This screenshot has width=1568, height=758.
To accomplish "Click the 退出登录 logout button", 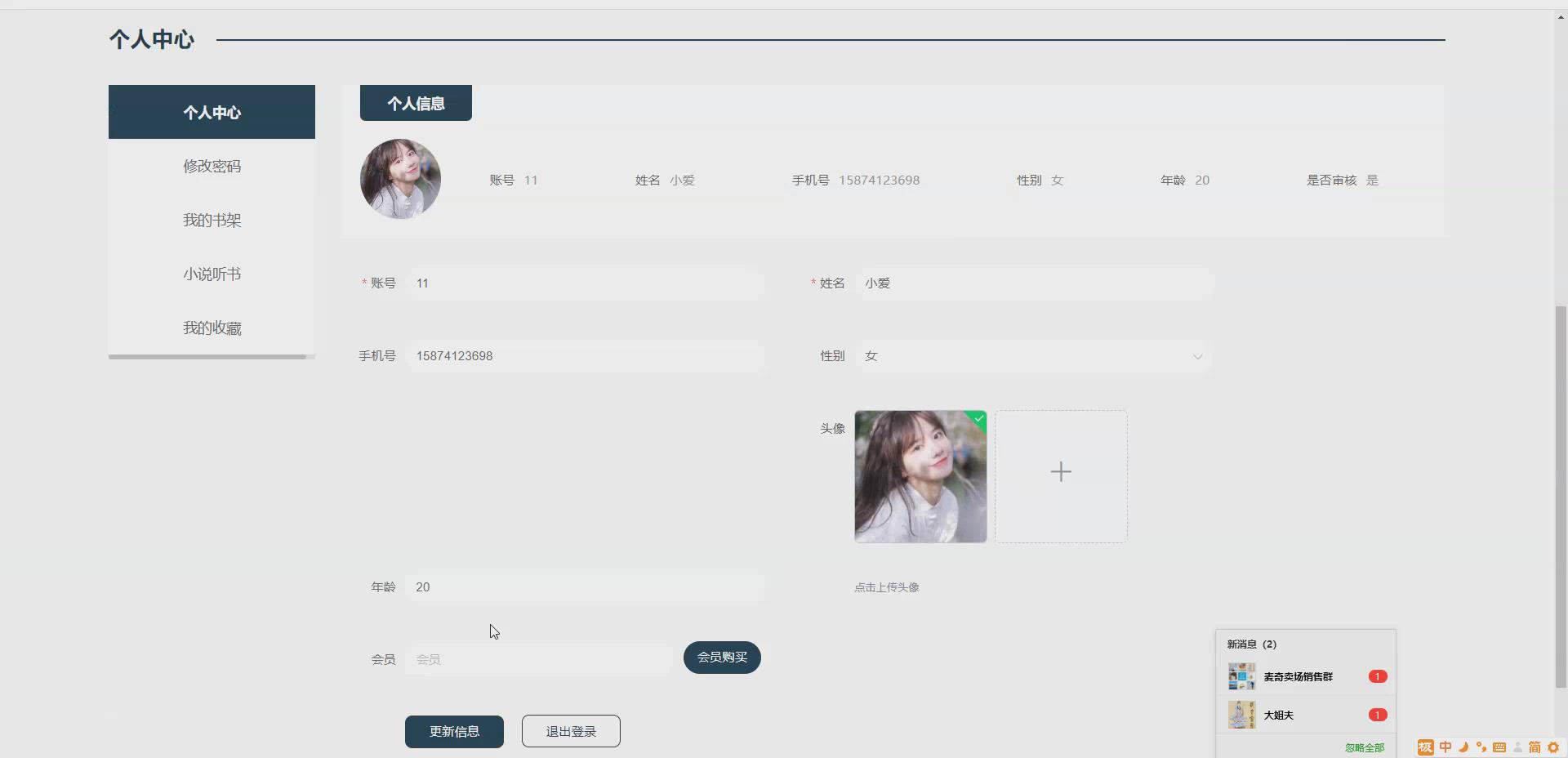I will coord(570,731).
